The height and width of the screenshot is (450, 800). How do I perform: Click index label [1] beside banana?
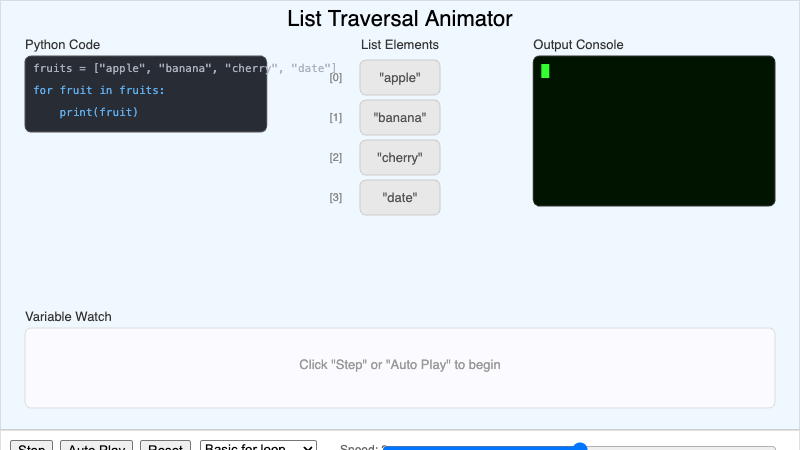(x=336, y=117)
